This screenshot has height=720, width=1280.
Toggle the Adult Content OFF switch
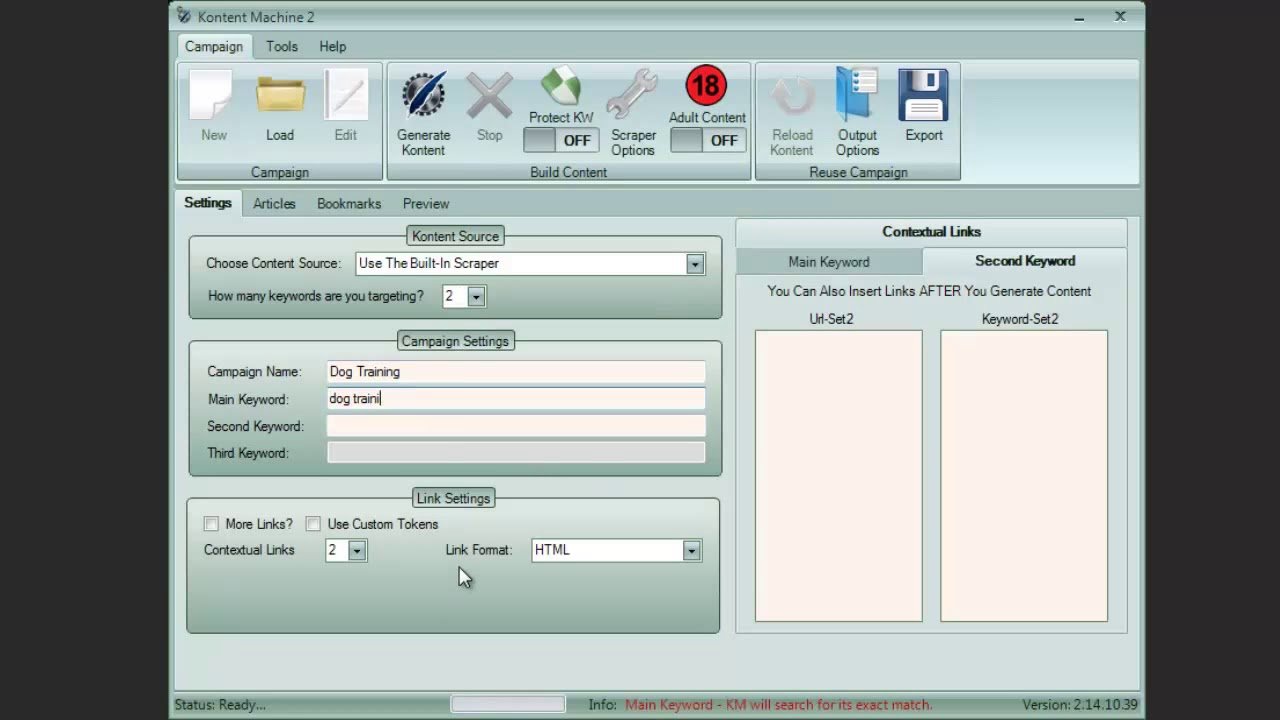pos(706,140)
